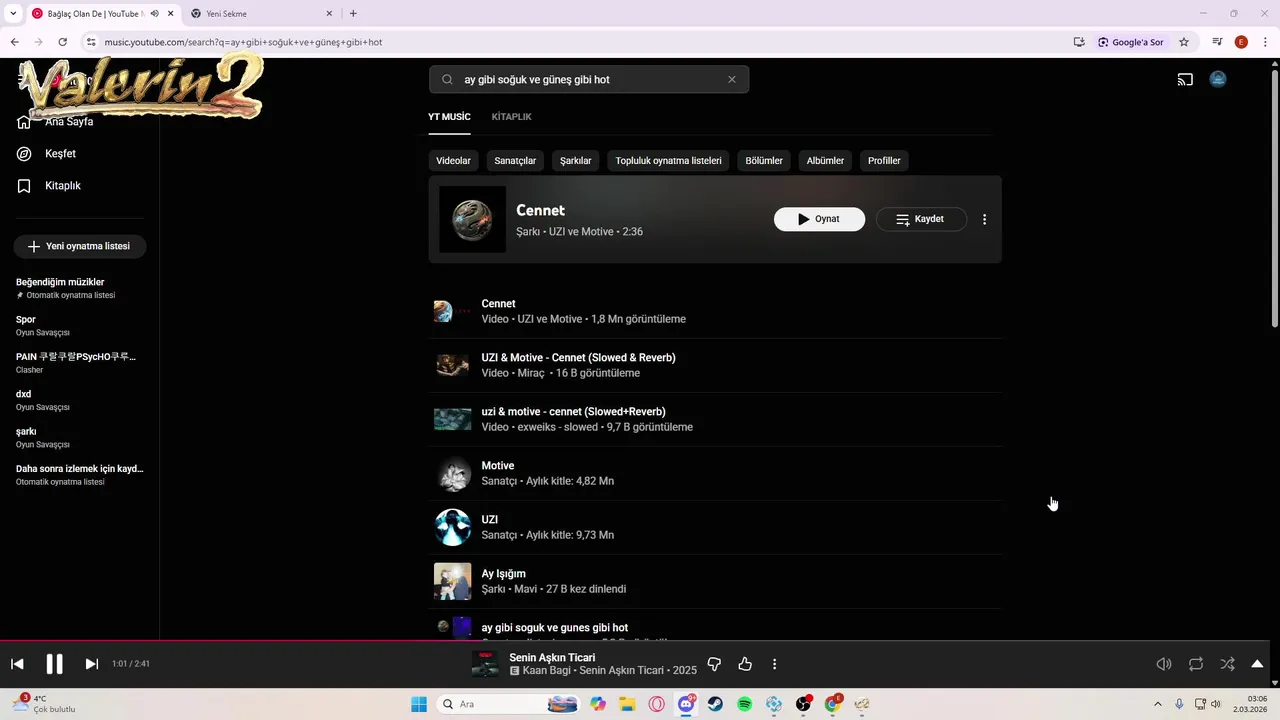
Task: Open Spotify from the taskbar
Action: tap(745, 704)
